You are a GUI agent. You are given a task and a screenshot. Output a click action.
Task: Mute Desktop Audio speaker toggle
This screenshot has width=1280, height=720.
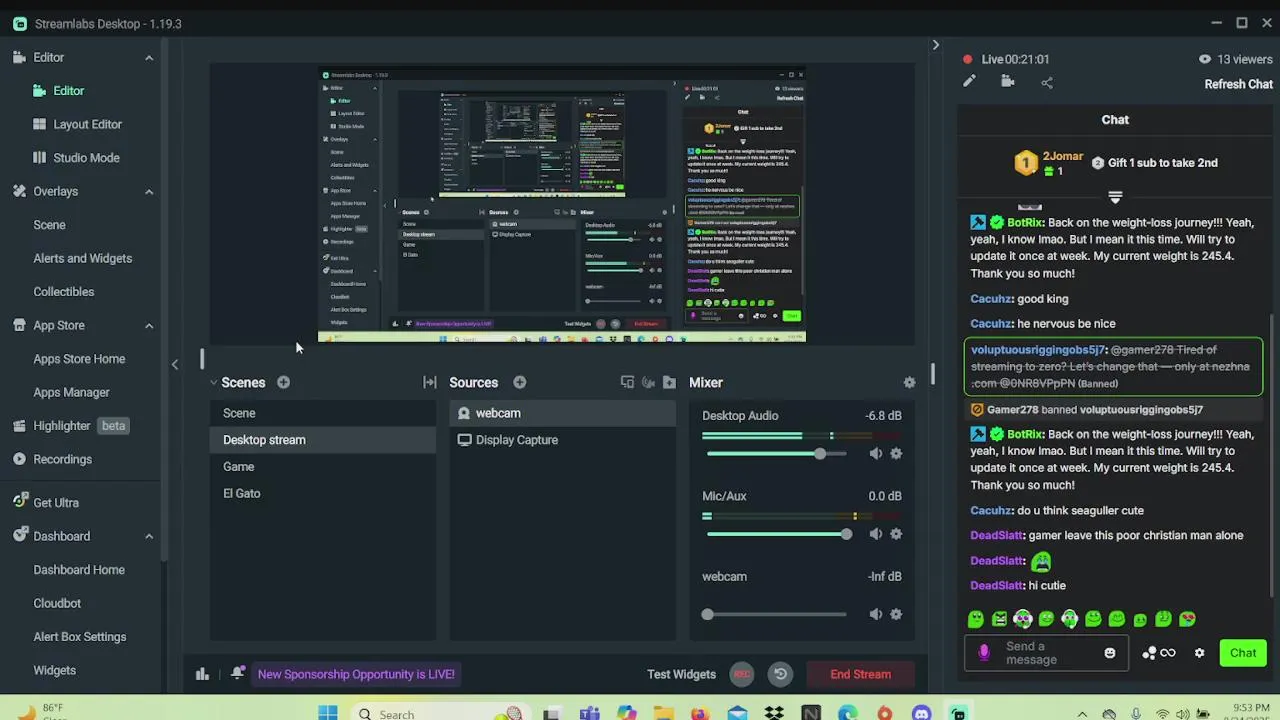[876, 454]
